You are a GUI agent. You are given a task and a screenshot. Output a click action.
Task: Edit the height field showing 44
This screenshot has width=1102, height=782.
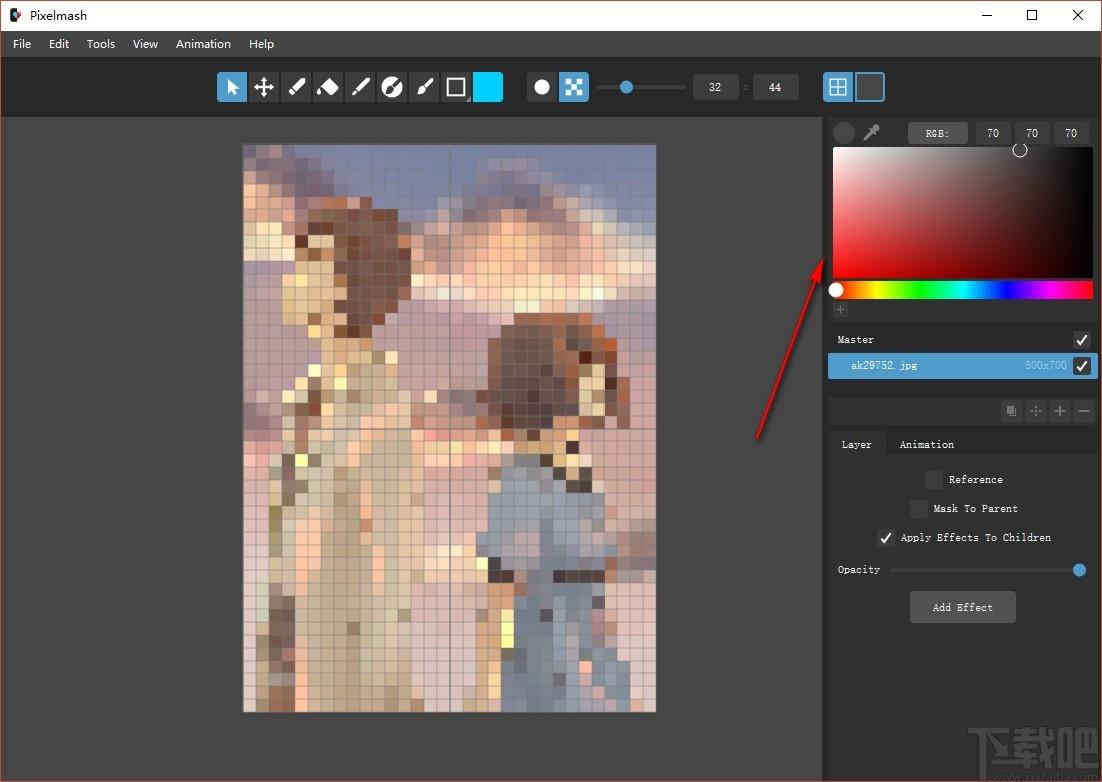pos(775,87)
